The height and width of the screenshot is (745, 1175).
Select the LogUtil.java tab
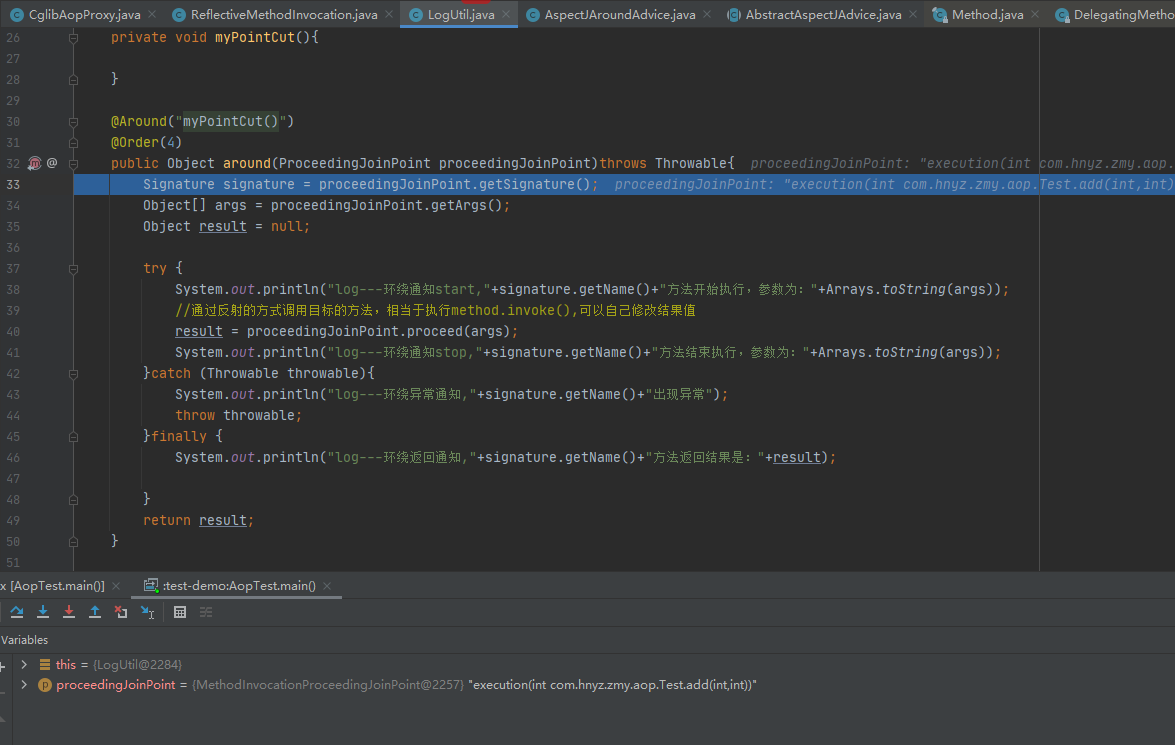(461, 14)
